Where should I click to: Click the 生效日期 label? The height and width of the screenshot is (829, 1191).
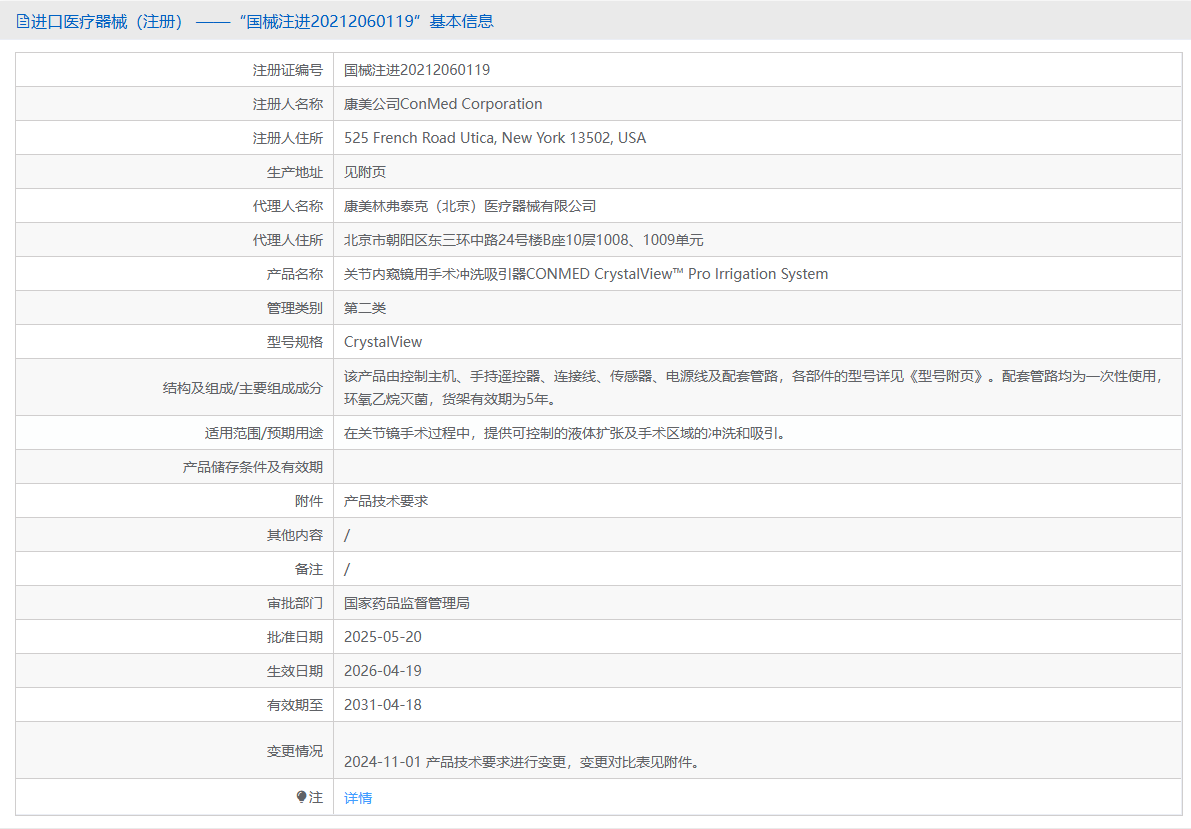[295, 671]
